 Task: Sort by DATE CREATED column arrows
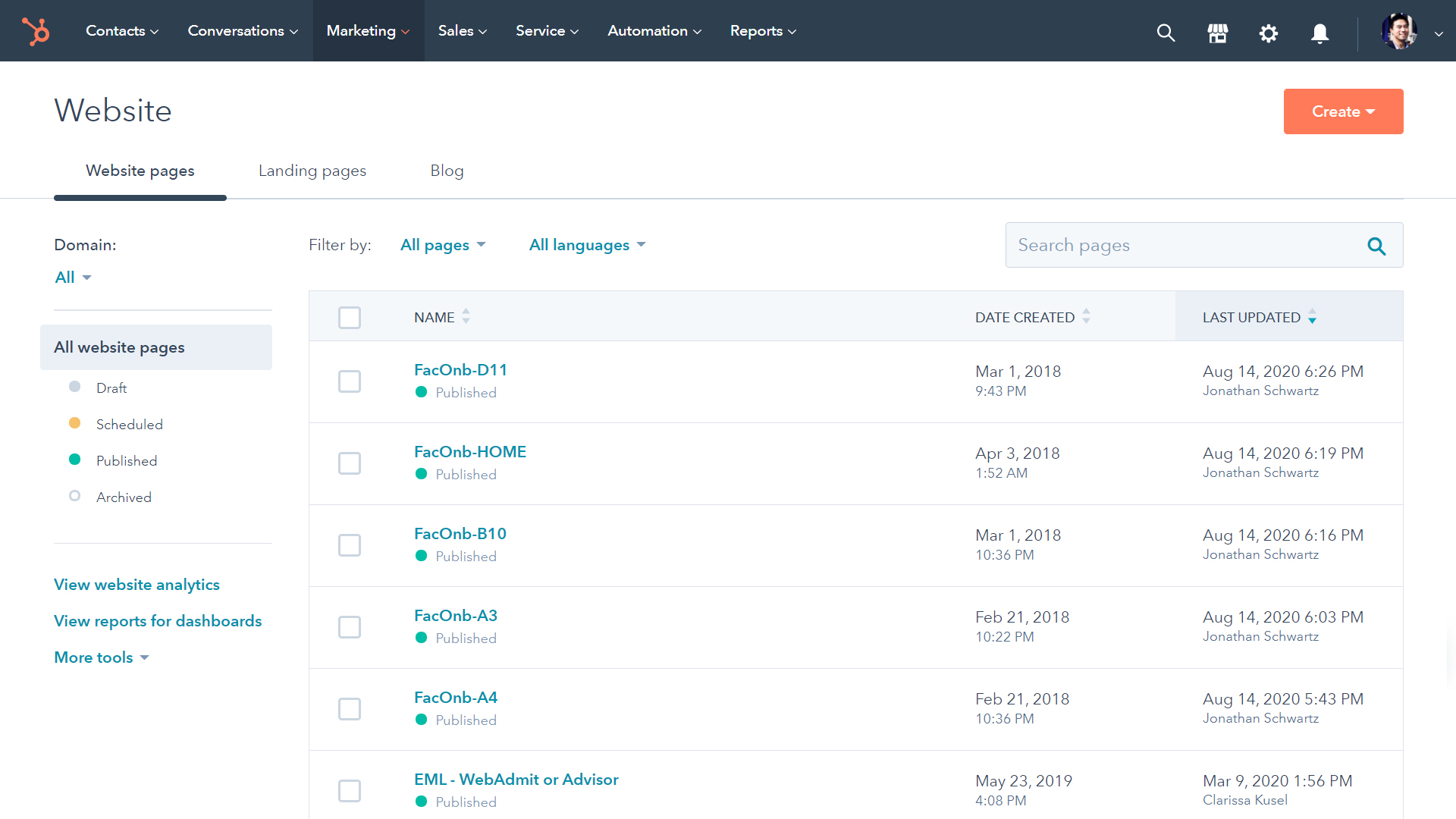1086,316
